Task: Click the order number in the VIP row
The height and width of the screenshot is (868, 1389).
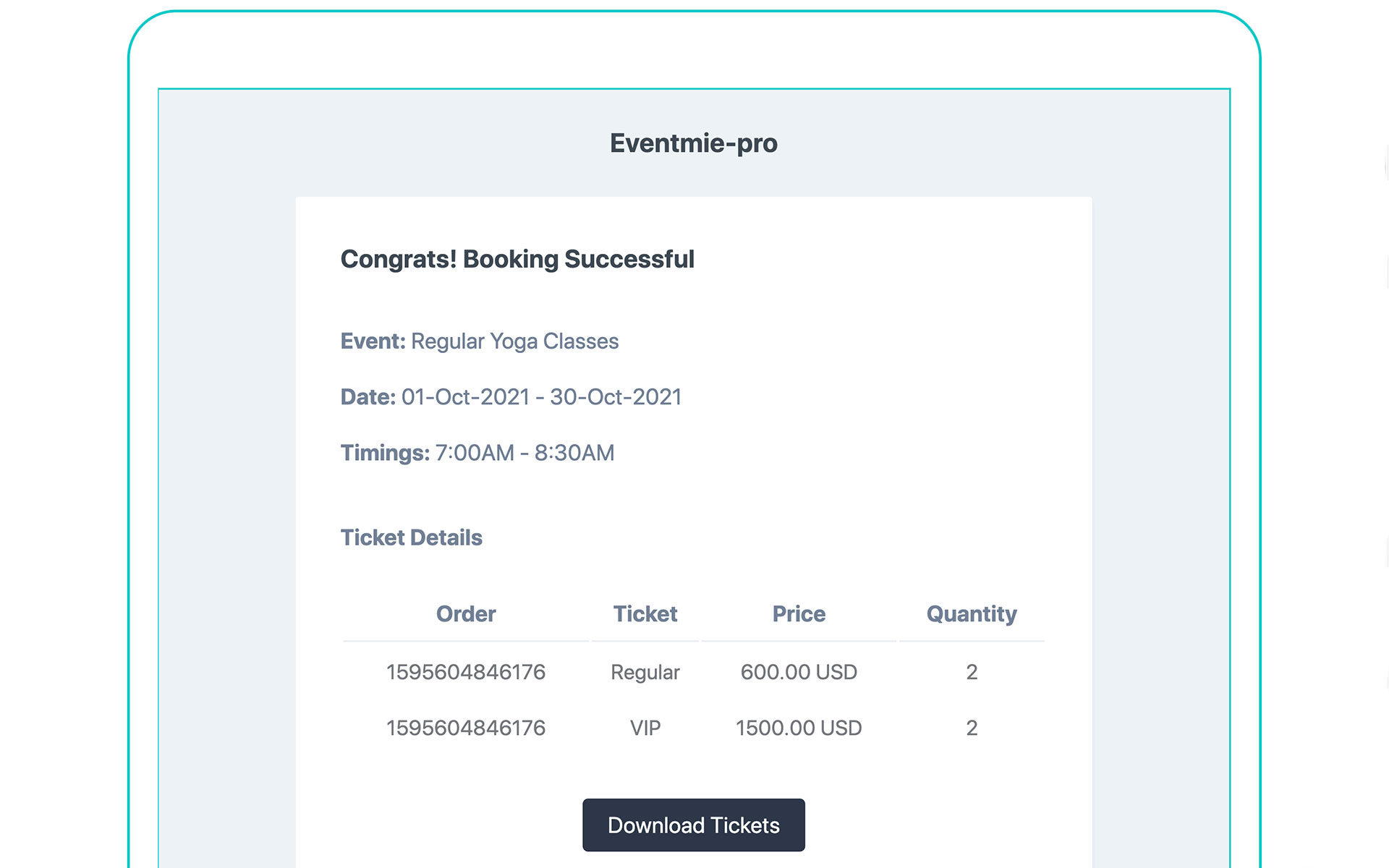Action: click(x=466, y=728)
